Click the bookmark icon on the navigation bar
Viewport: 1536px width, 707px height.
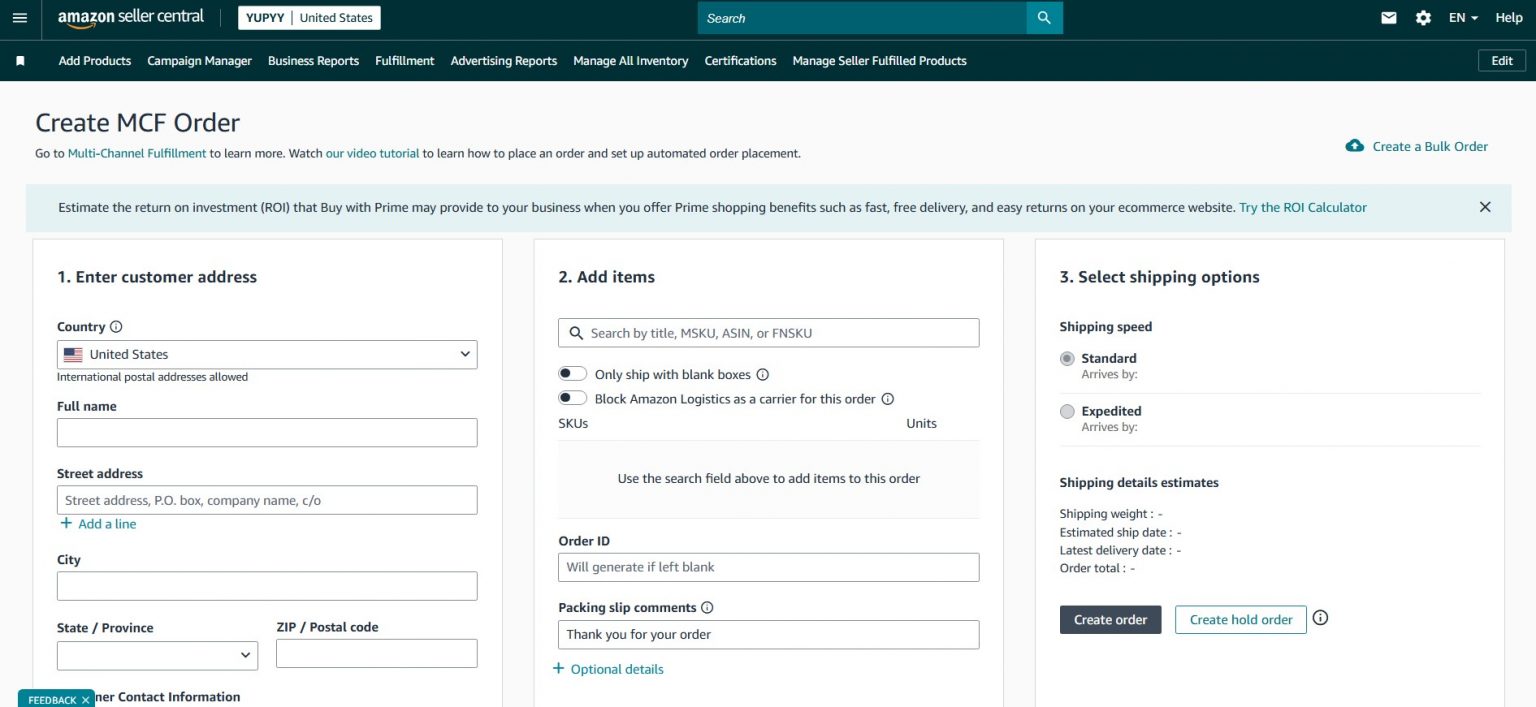point(19,61)
